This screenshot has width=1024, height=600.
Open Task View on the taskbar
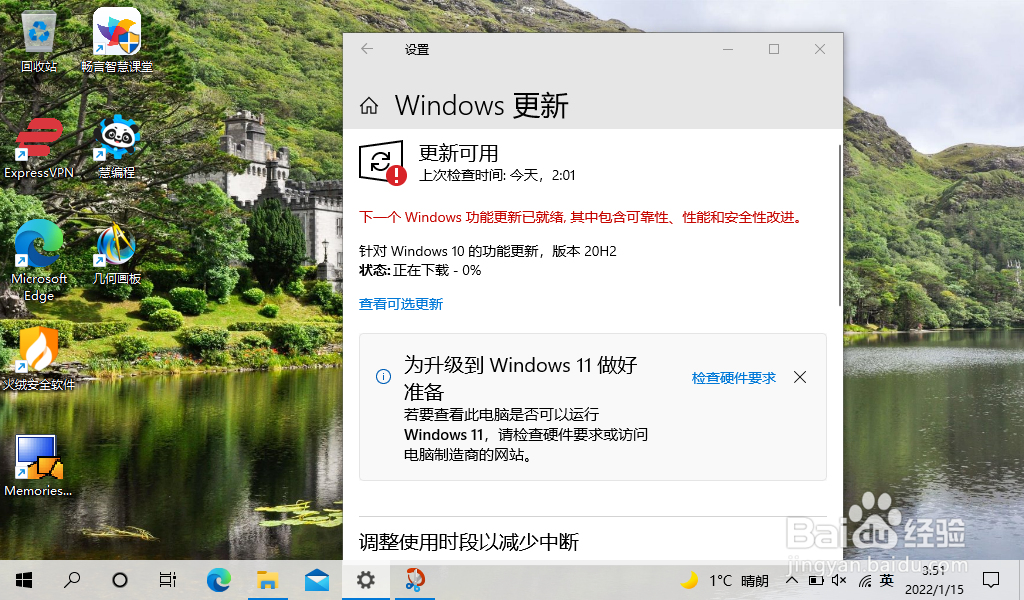(168, 580)
